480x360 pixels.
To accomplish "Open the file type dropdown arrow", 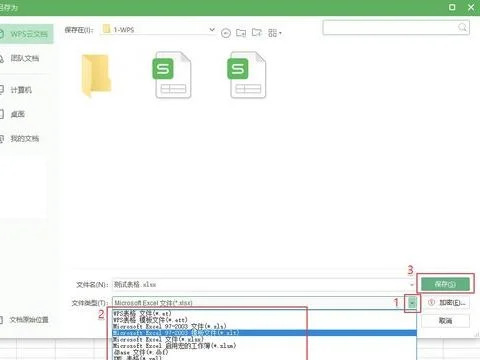I will (412, 303).
